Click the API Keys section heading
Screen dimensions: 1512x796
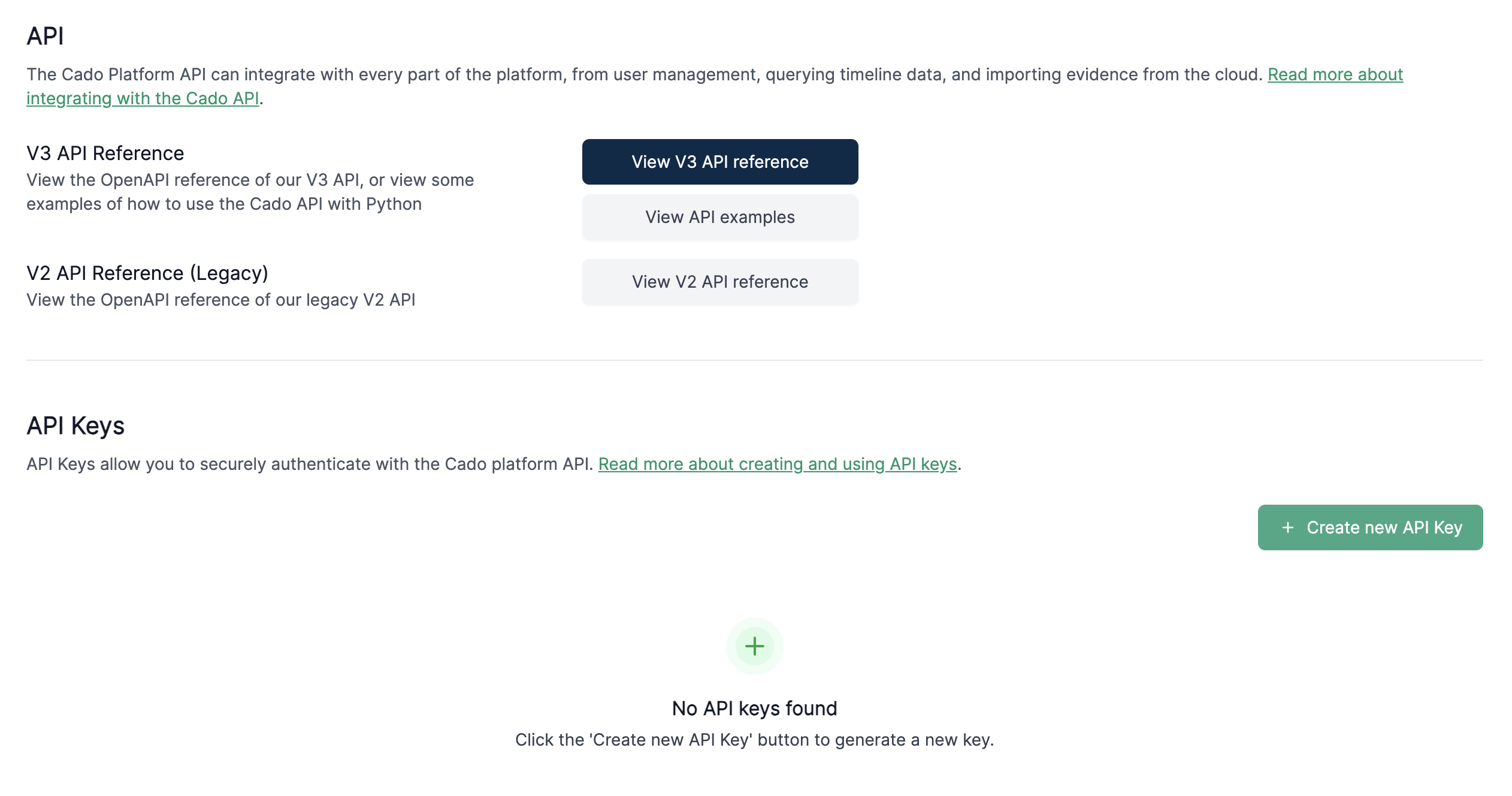pyautogui.click(x=75, y=425)
